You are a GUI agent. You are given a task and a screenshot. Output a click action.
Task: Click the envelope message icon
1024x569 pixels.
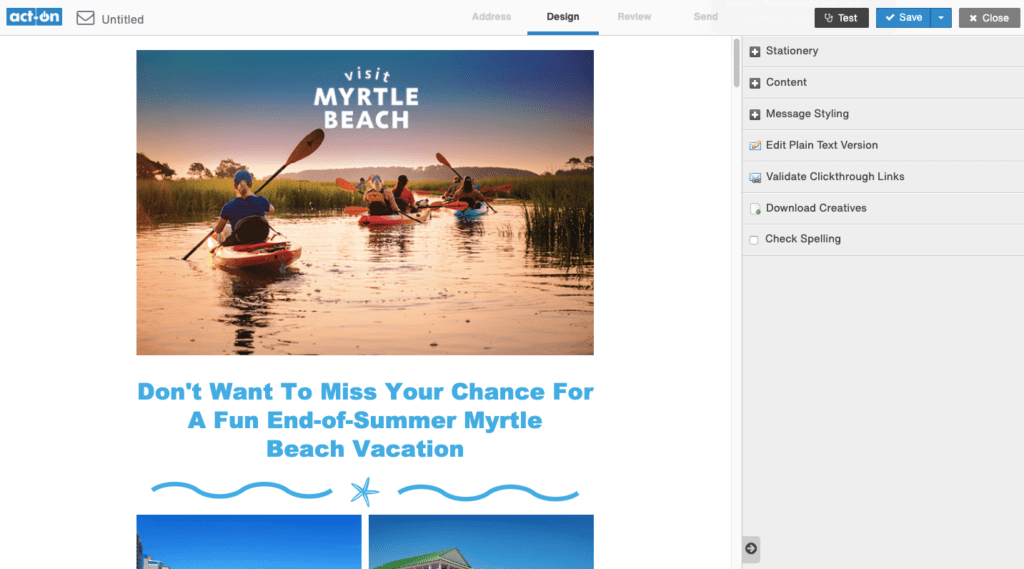tap(86, 18)
